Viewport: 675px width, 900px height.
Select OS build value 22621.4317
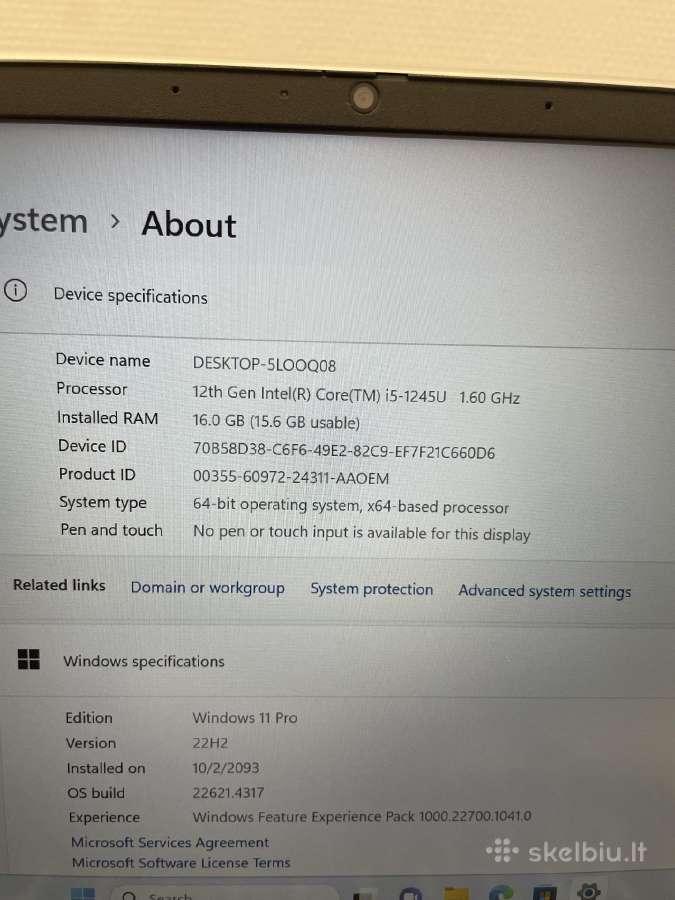(x=228, y=793)
